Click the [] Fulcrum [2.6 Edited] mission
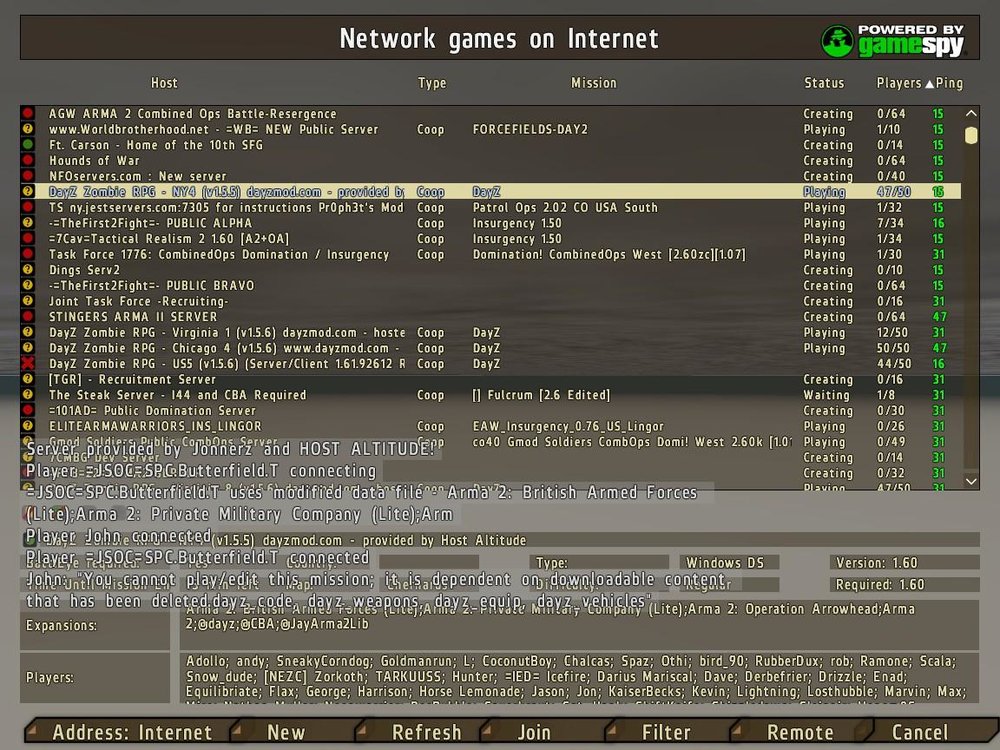The height and width of the screenshot is (750, 1000). [541, 395]
